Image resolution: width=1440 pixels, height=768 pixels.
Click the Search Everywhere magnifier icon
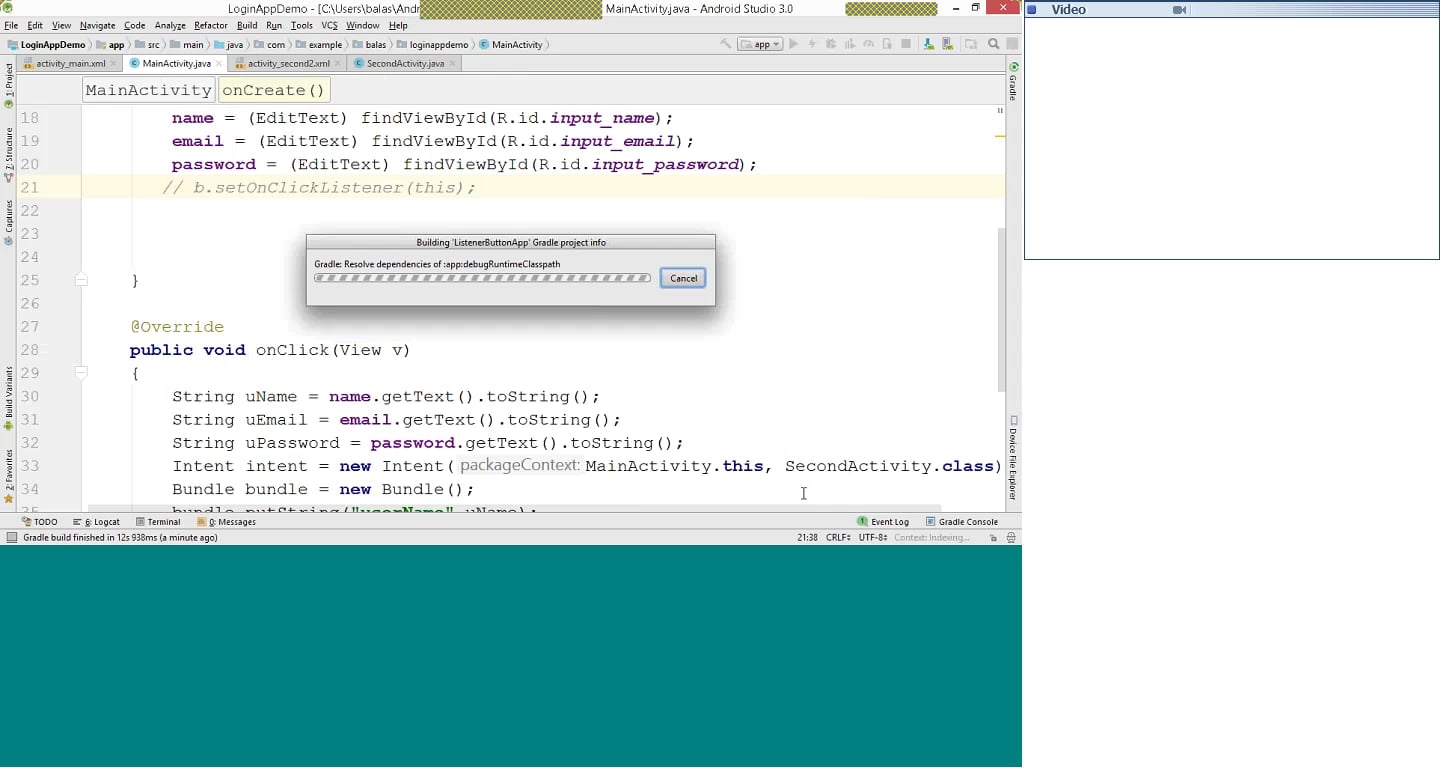click(x=993, y=44)
